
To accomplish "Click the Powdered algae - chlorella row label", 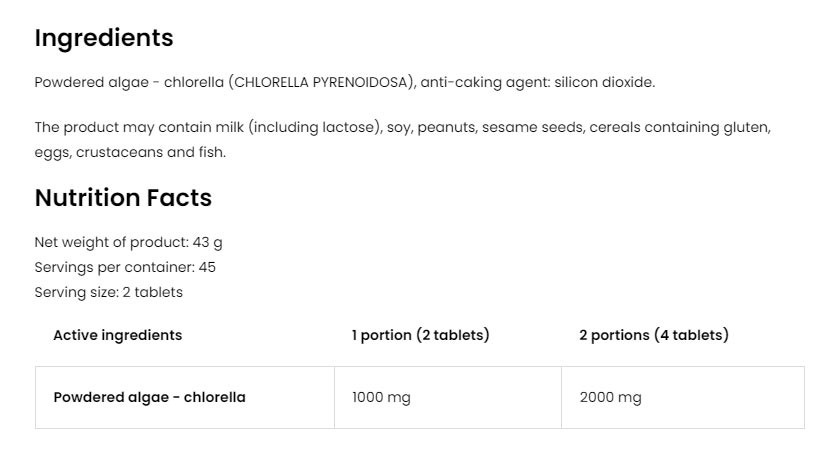I will 149,397.
